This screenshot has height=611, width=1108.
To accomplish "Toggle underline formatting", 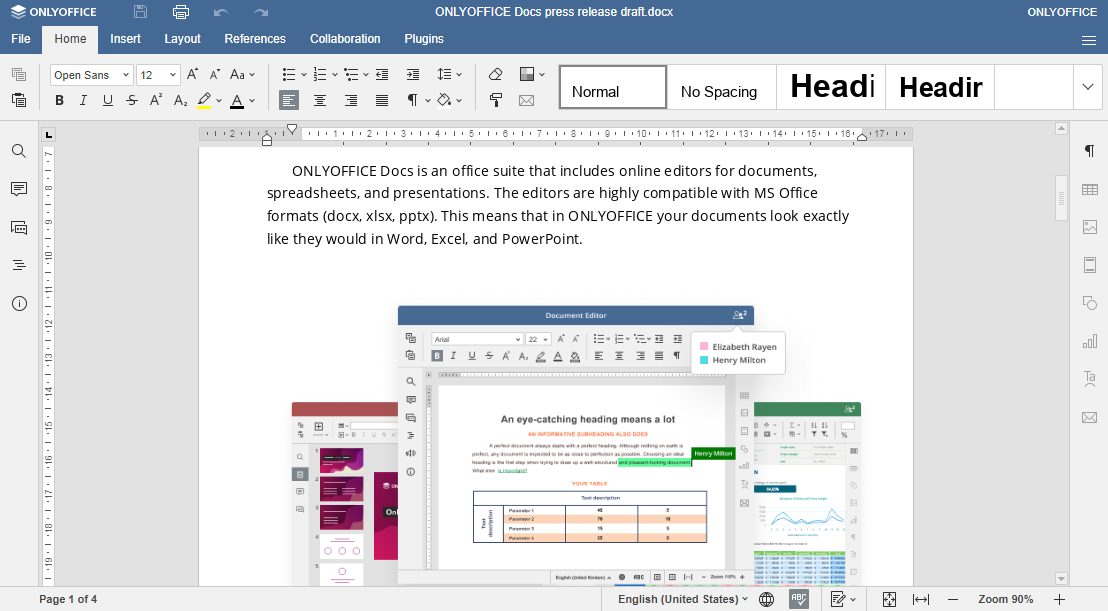I will click(107, 100).
